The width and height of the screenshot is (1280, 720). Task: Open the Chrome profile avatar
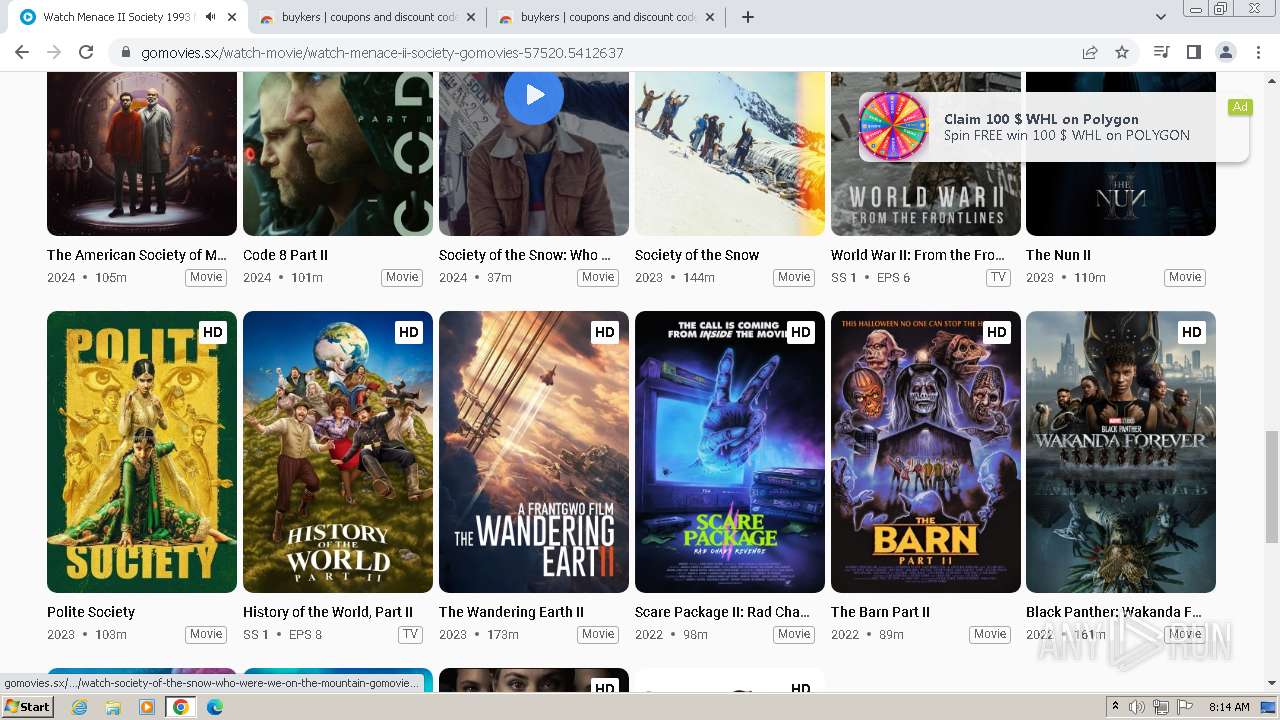tap(1225, 52)
